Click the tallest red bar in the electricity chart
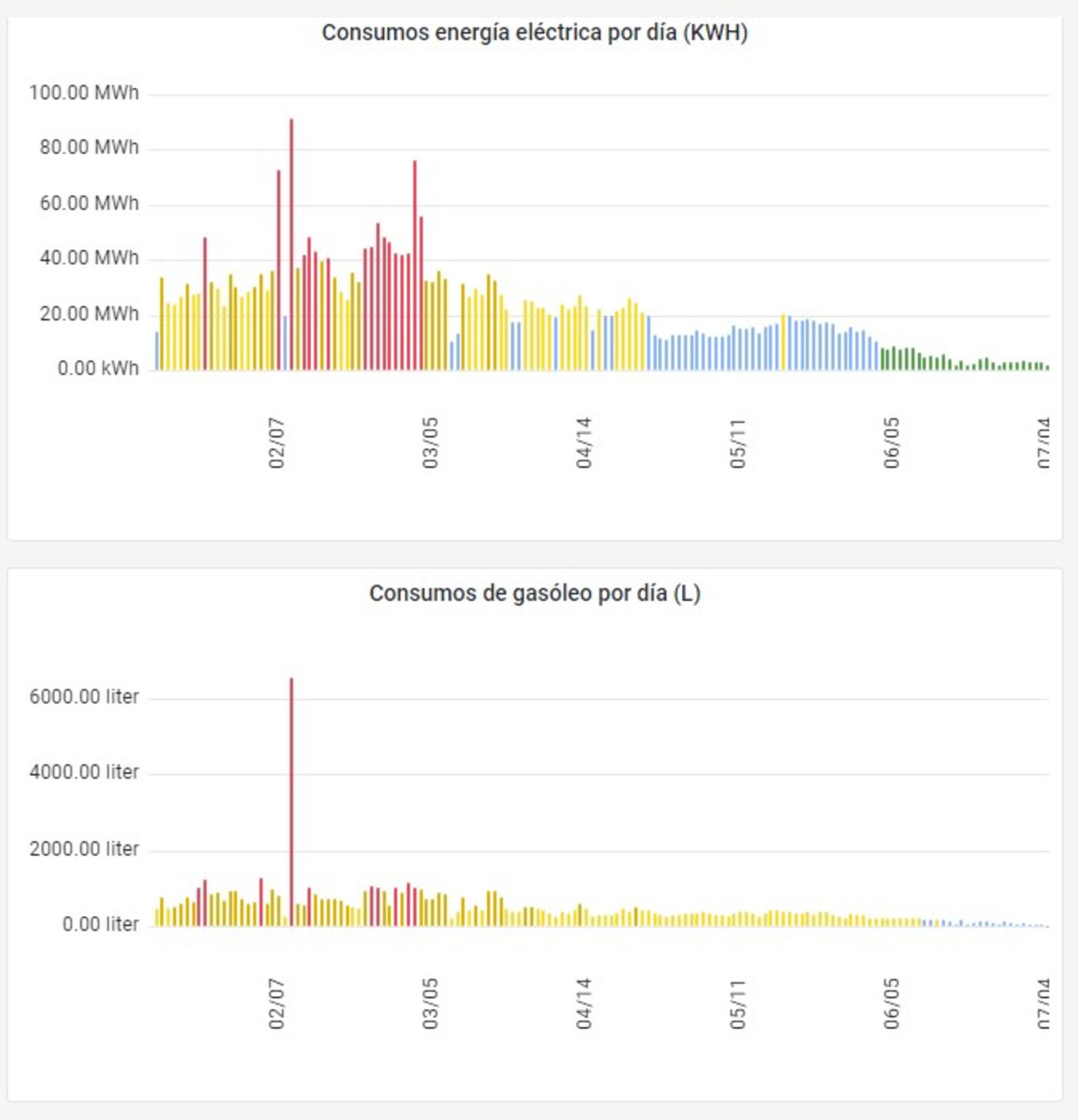Screen dimensions: 1078x1120 [291, 244]
